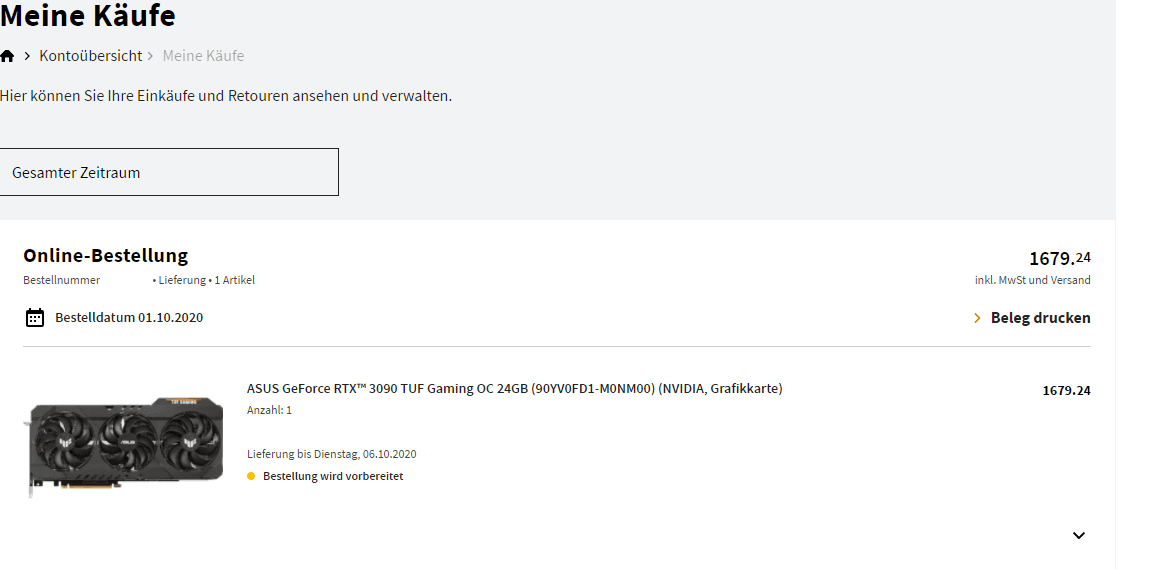Viewport: 1154px width, 569px height.
Task: Click the item price in the product row
Action: tap(1066, 390)
